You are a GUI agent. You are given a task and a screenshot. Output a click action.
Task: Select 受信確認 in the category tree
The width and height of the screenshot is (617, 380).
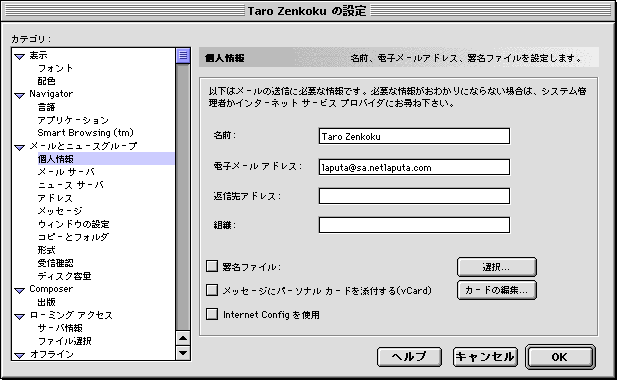pyautogui.click(x=55, y=263)
